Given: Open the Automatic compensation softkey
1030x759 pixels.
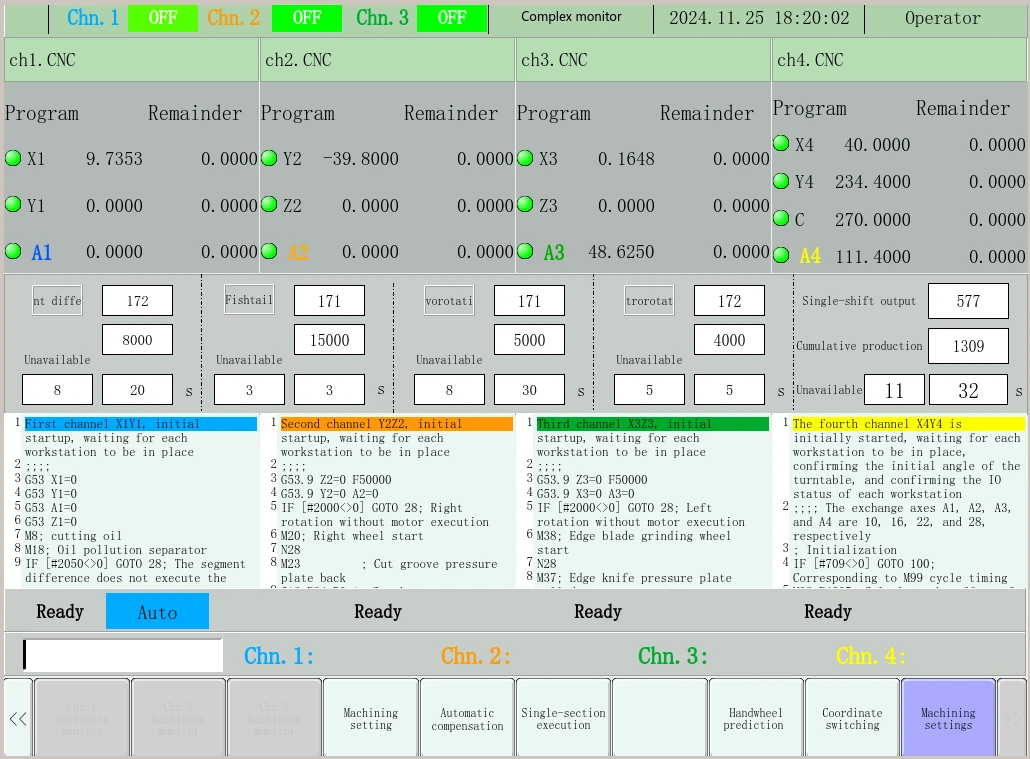Looking at the screenshot, I should coord(467,718).
